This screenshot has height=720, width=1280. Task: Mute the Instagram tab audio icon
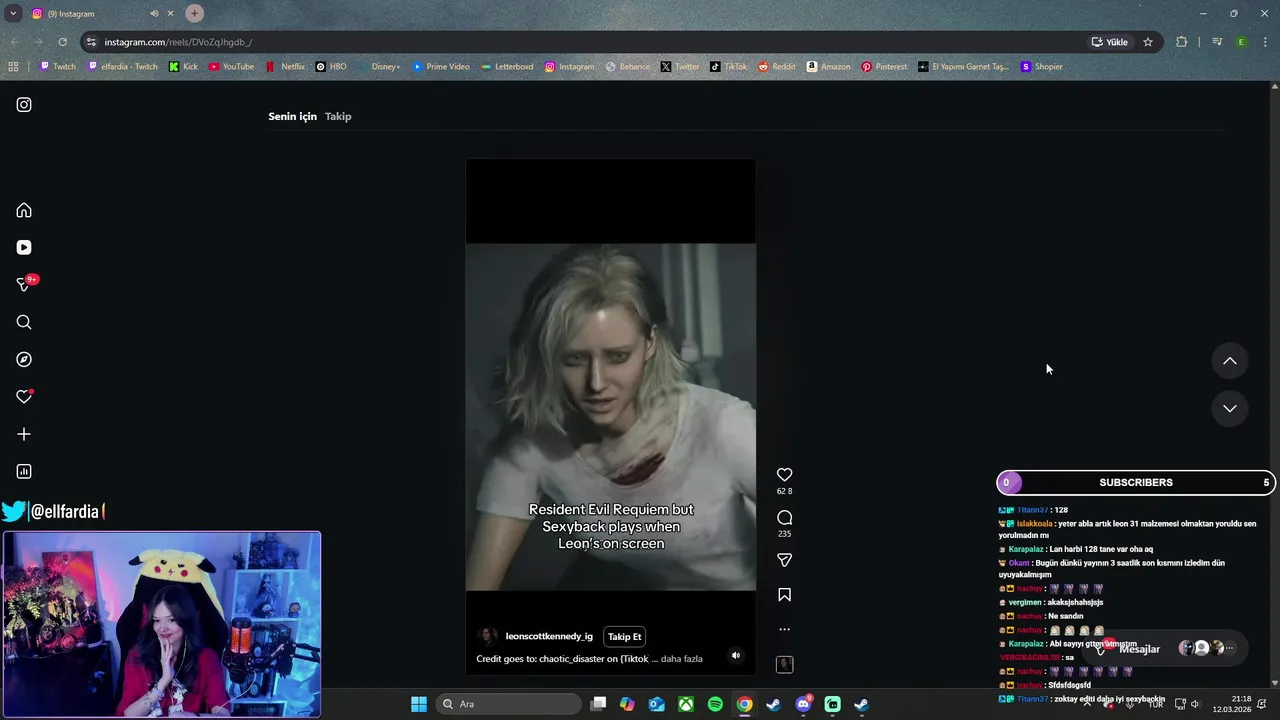154,14
